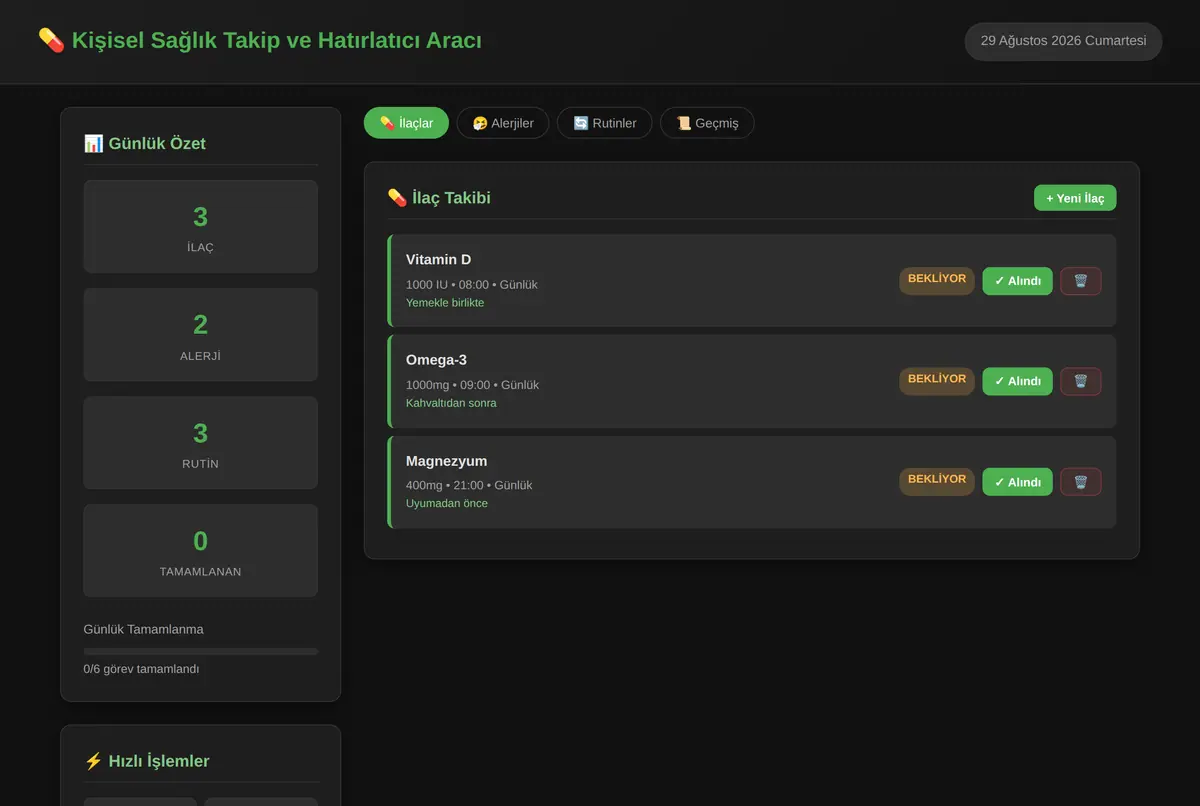Screen dimensions: 1200x806
Task: Click the medication name Magnezyum
Action: pos(446,461)
